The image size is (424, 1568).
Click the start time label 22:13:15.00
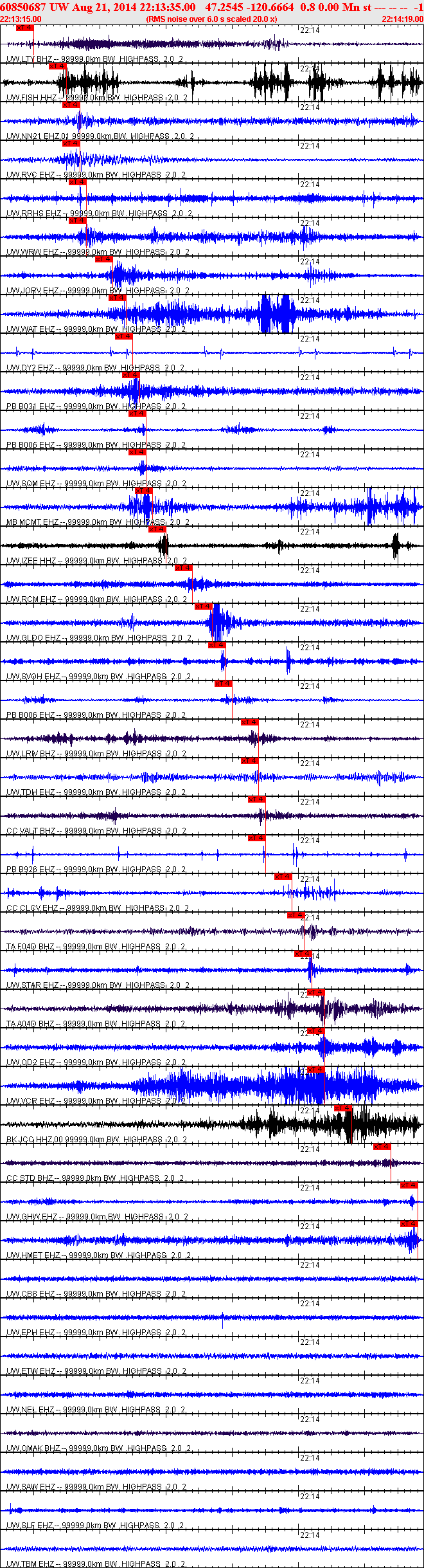[x=21, y=19]
